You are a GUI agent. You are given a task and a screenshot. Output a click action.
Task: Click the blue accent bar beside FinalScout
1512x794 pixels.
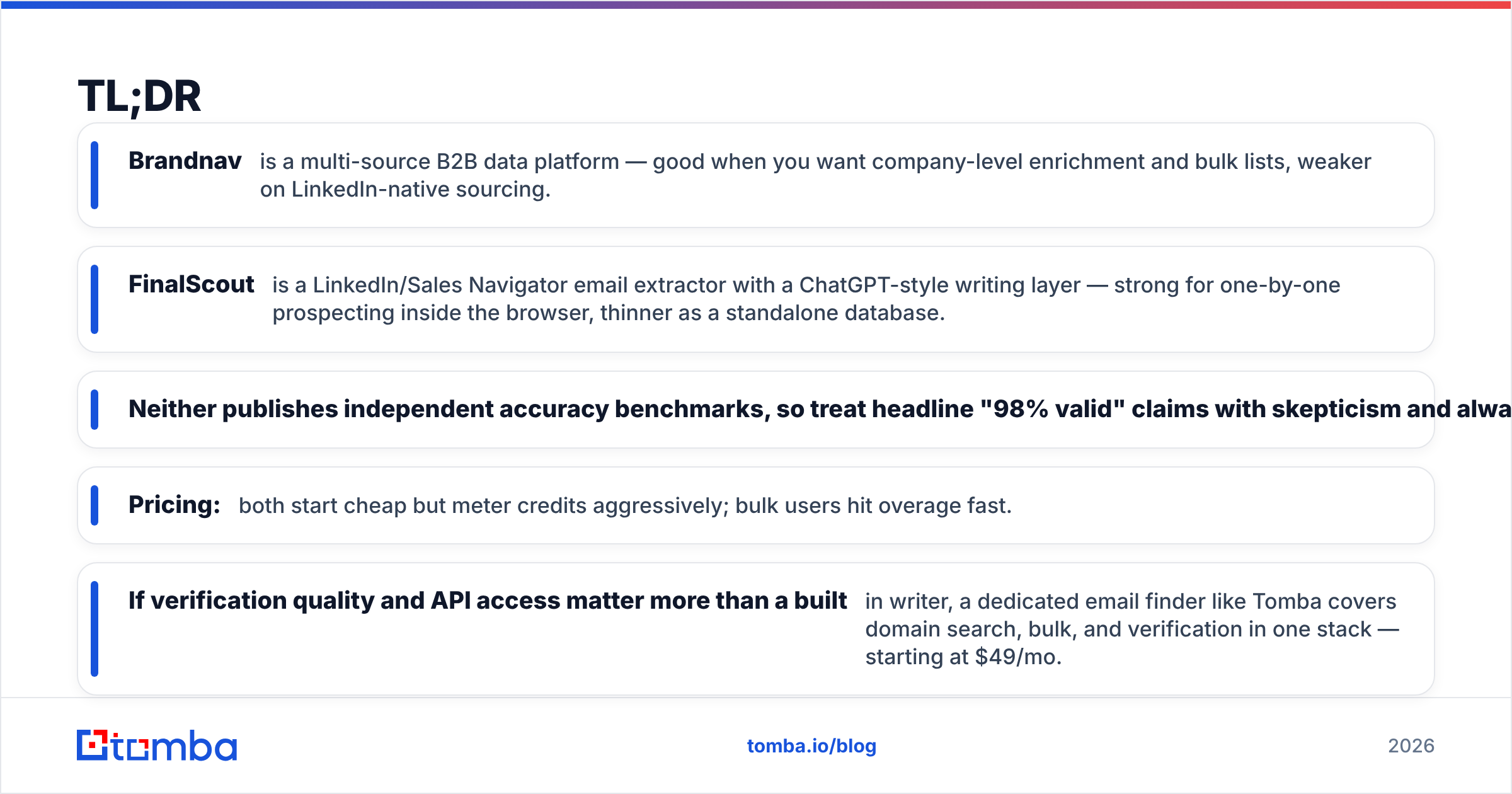pos(94,299)
